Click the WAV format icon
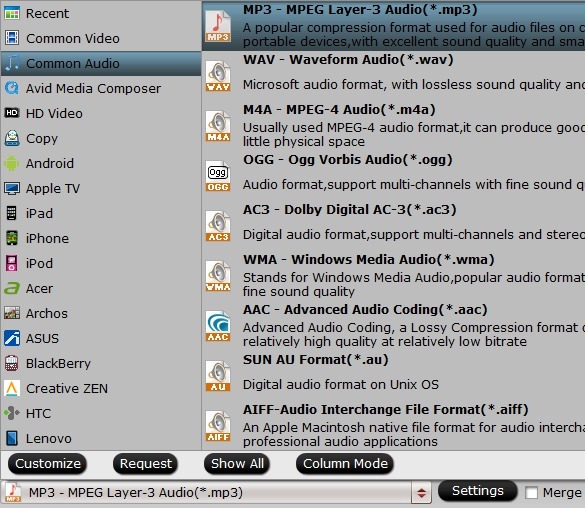This screenshot has height=508, width=585. pos(218,76)
